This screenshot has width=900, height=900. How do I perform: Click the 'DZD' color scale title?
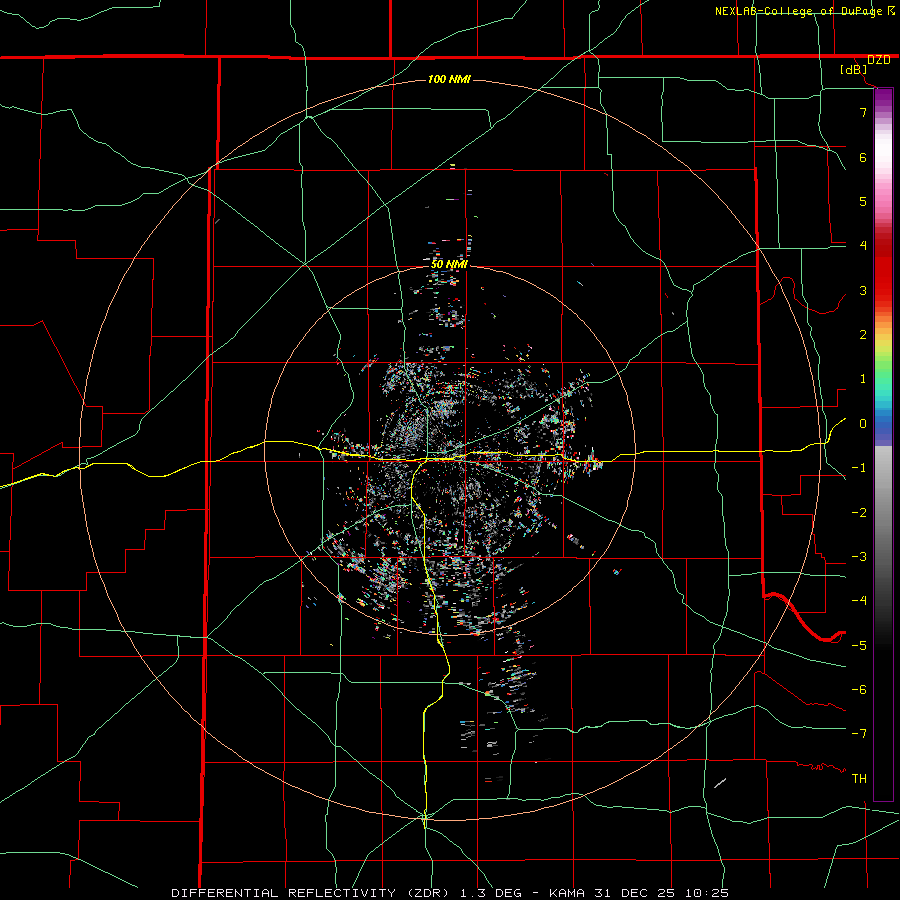coord(878,60)
